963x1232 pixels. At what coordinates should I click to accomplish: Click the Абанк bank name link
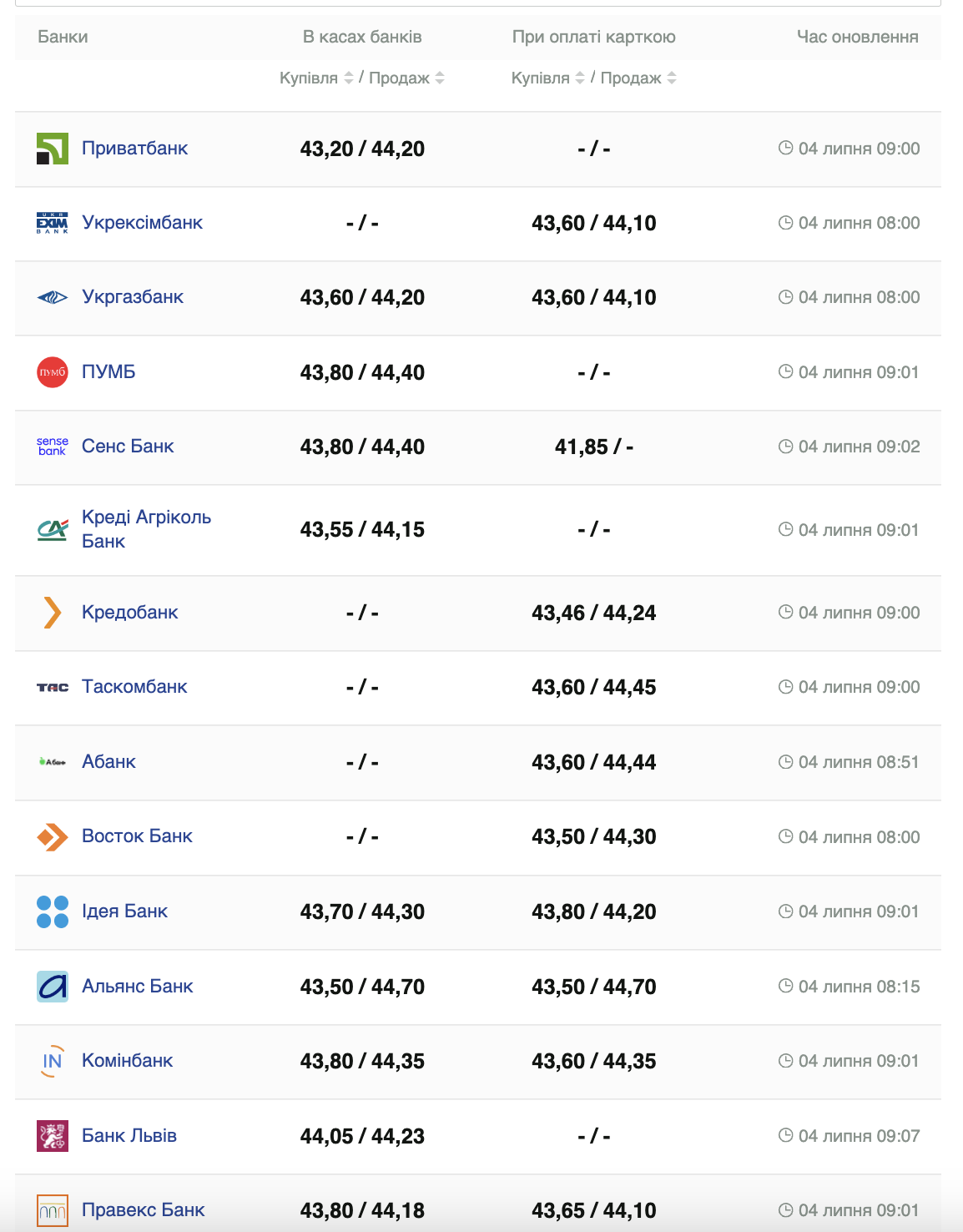tap(108, 762)
